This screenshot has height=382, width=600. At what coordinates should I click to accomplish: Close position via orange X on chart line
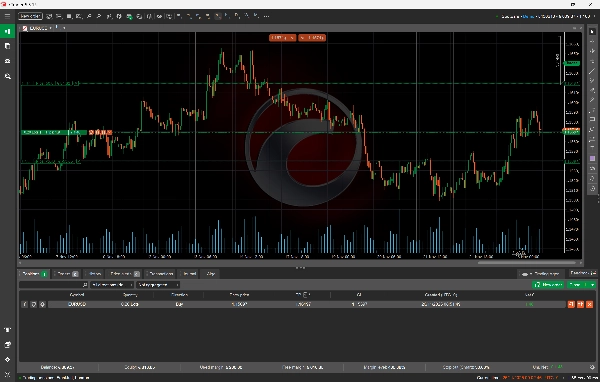(x=109, y=132)
